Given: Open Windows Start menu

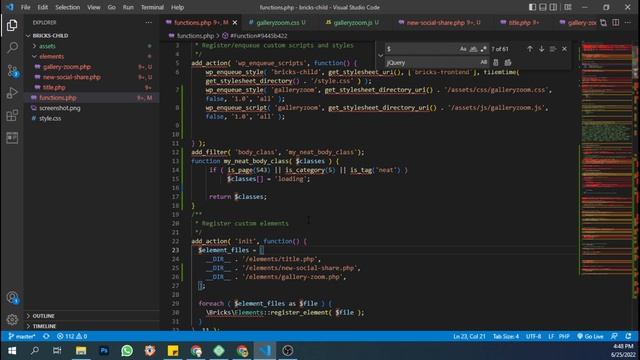Looking at the screenshot, I should [x=12, y=351].
